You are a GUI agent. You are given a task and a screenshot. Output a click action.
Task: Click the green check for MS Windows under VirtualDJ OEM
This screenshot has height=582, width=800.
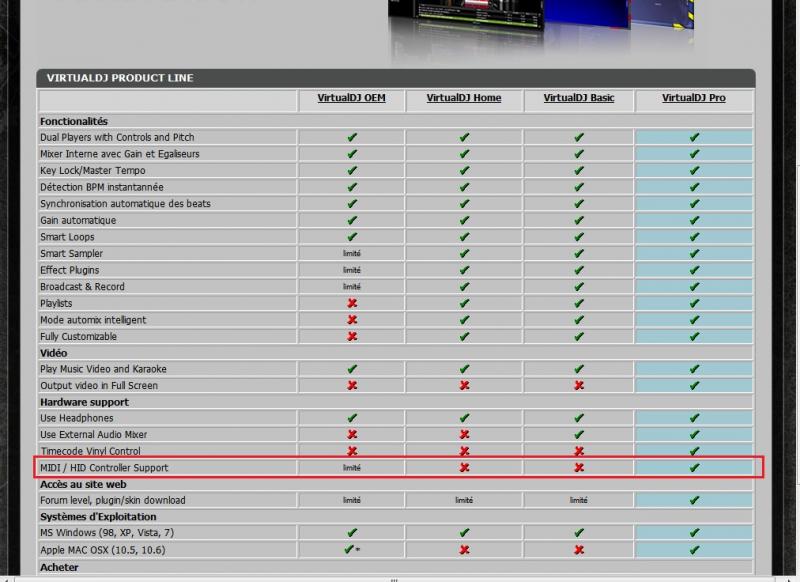pyautogui.click(x=352, y=533)
